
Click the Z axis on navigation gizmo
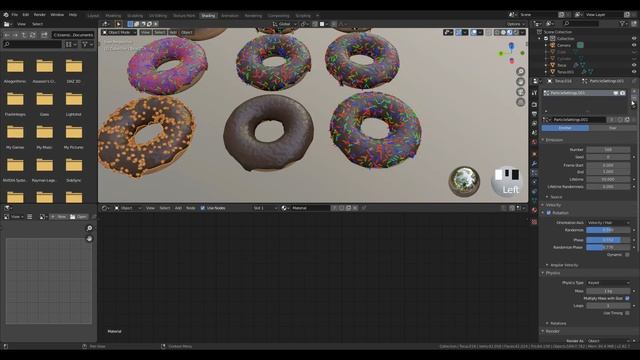[x=511, y=45]
